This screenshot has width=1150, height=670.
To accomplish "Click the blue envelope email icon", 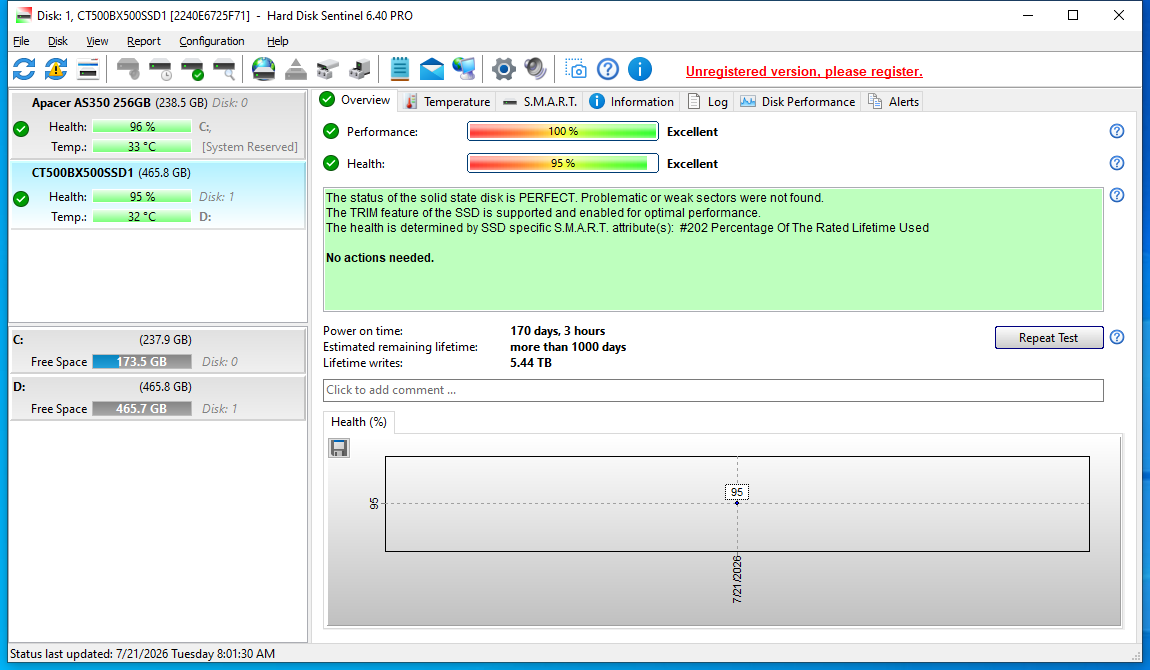I will pos(432,70).
